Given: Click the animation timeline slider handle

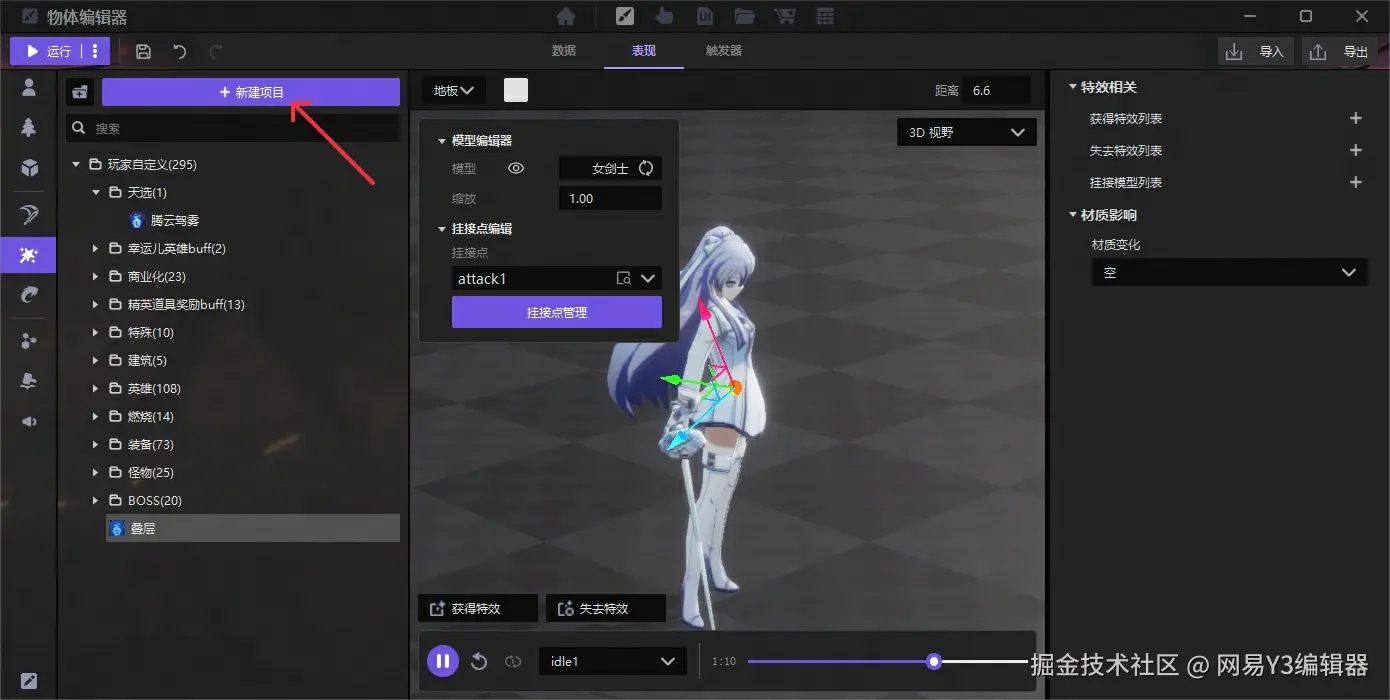Looking at the screenshot, I should coord(934,661).
